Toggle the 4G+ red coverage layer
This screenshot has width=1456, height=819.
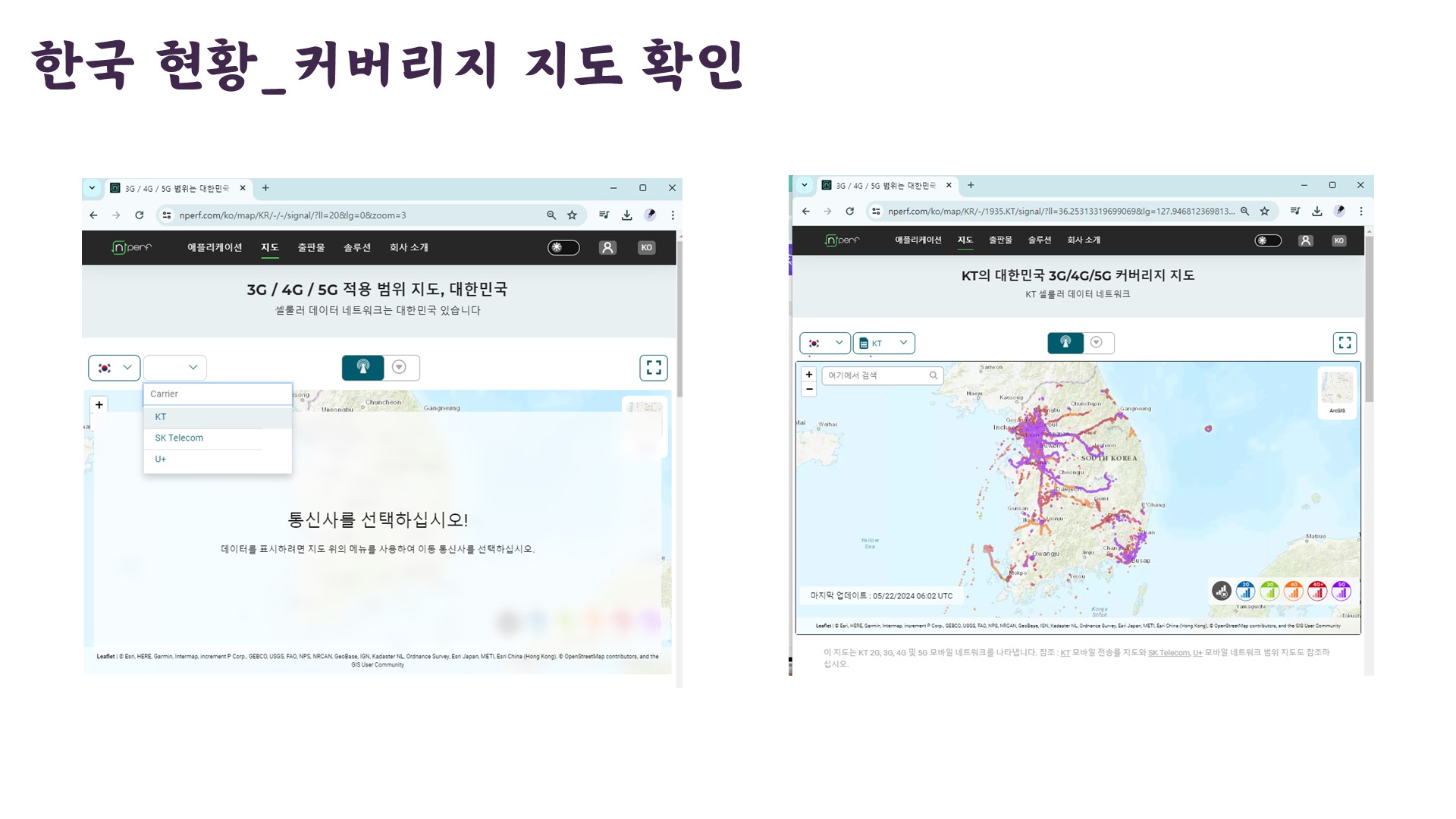(1317, 591)
